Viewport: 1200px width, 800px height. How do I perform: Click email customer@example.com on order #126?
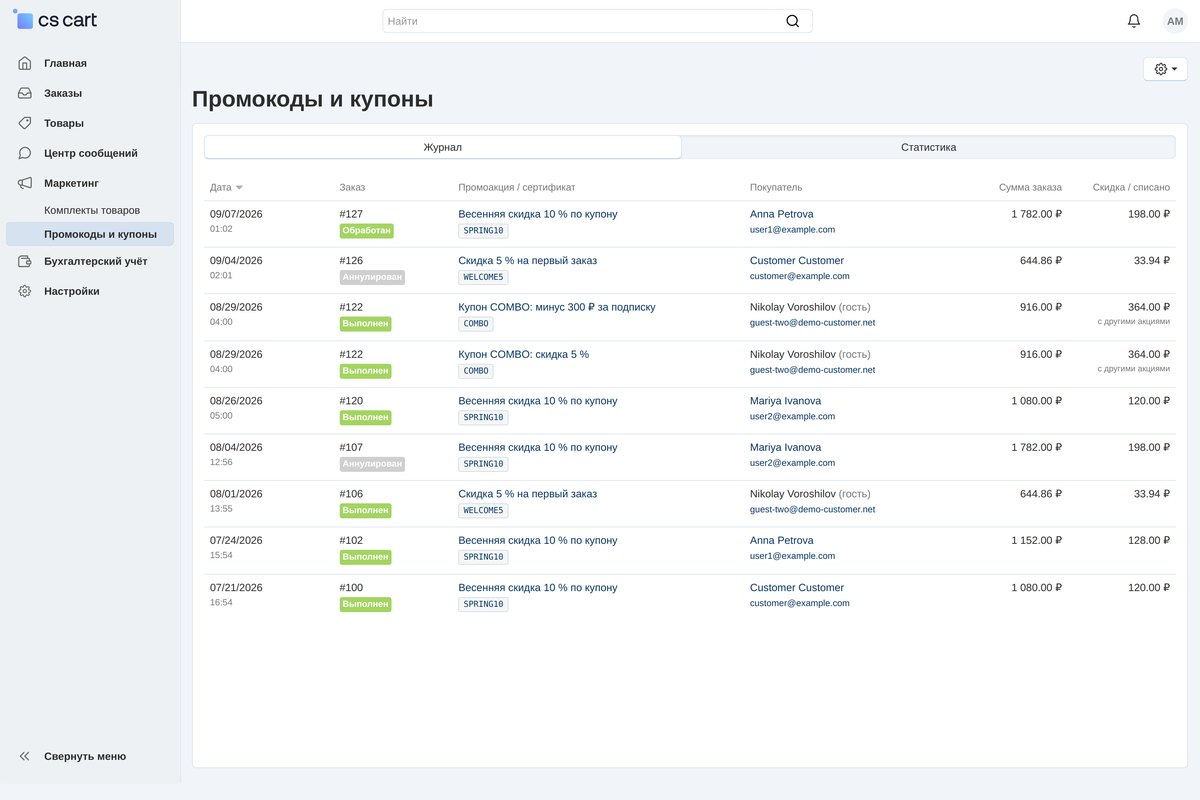pos(800,277)
